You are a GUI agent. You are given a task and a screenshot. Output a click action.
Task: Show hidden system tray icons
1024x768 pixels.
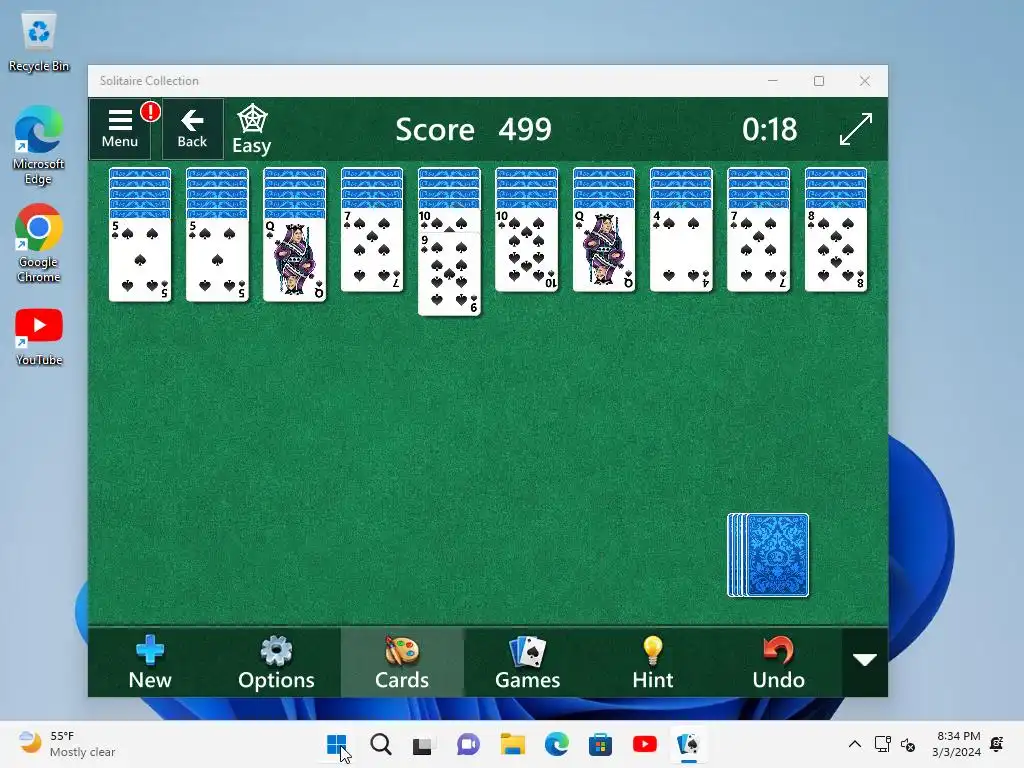pyautogui.click(x=854, y=744)
